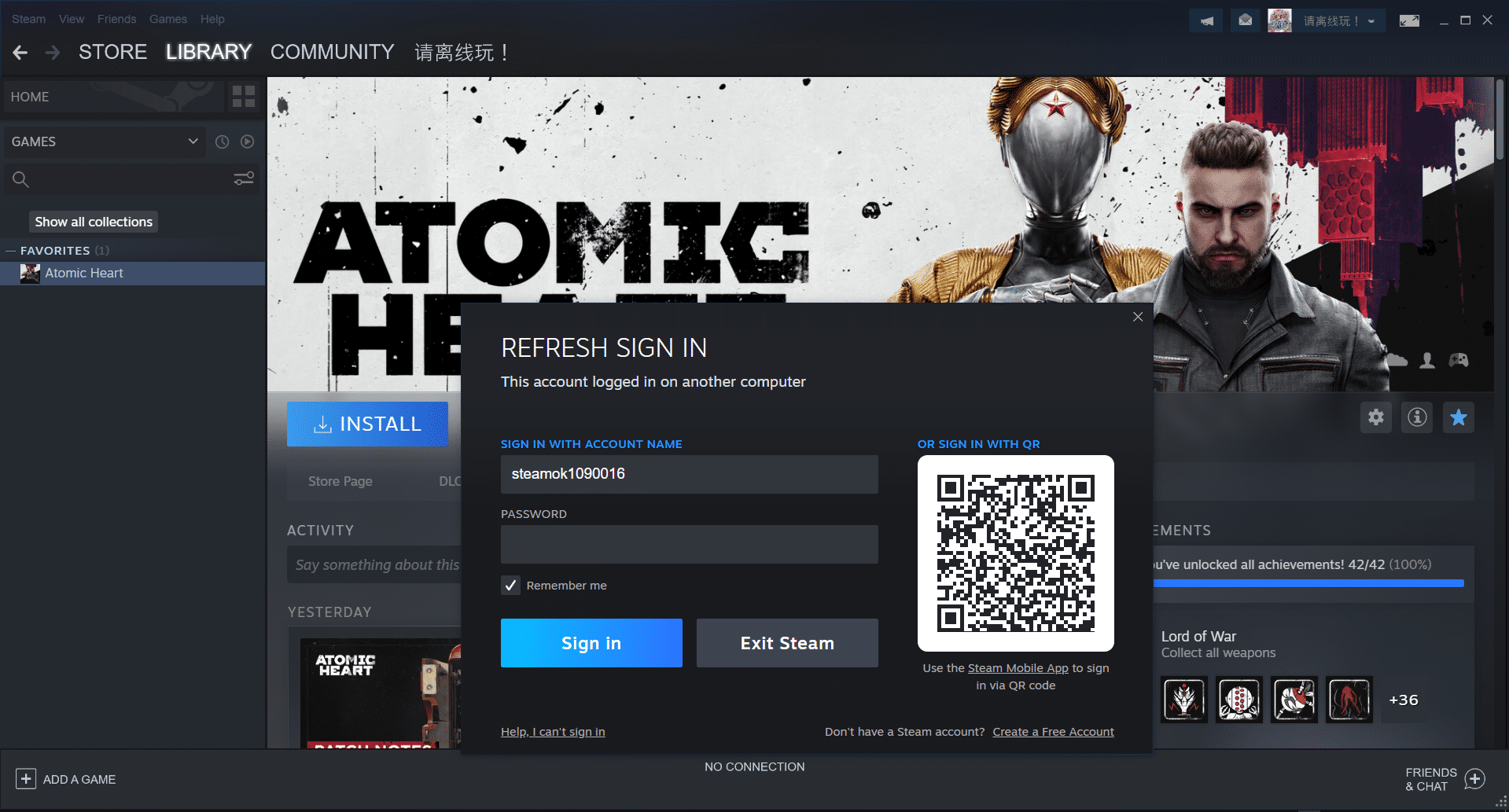Open advanced filter sliders icon

pos(244,179)
